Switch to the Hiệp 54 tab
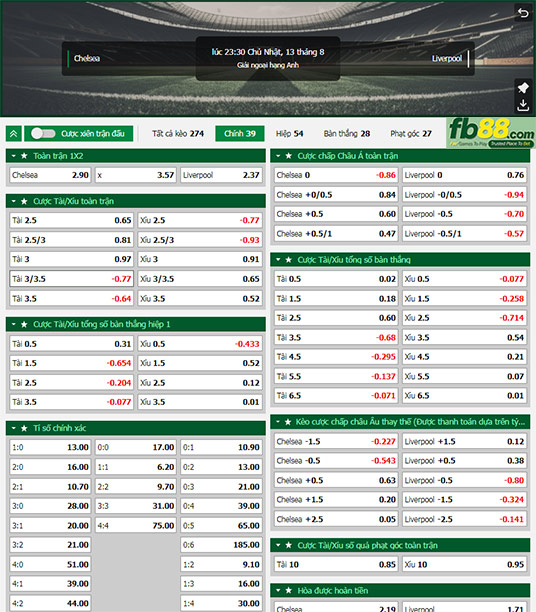The height and width of the screenshot is (612, 536). (x=289, y=133)
